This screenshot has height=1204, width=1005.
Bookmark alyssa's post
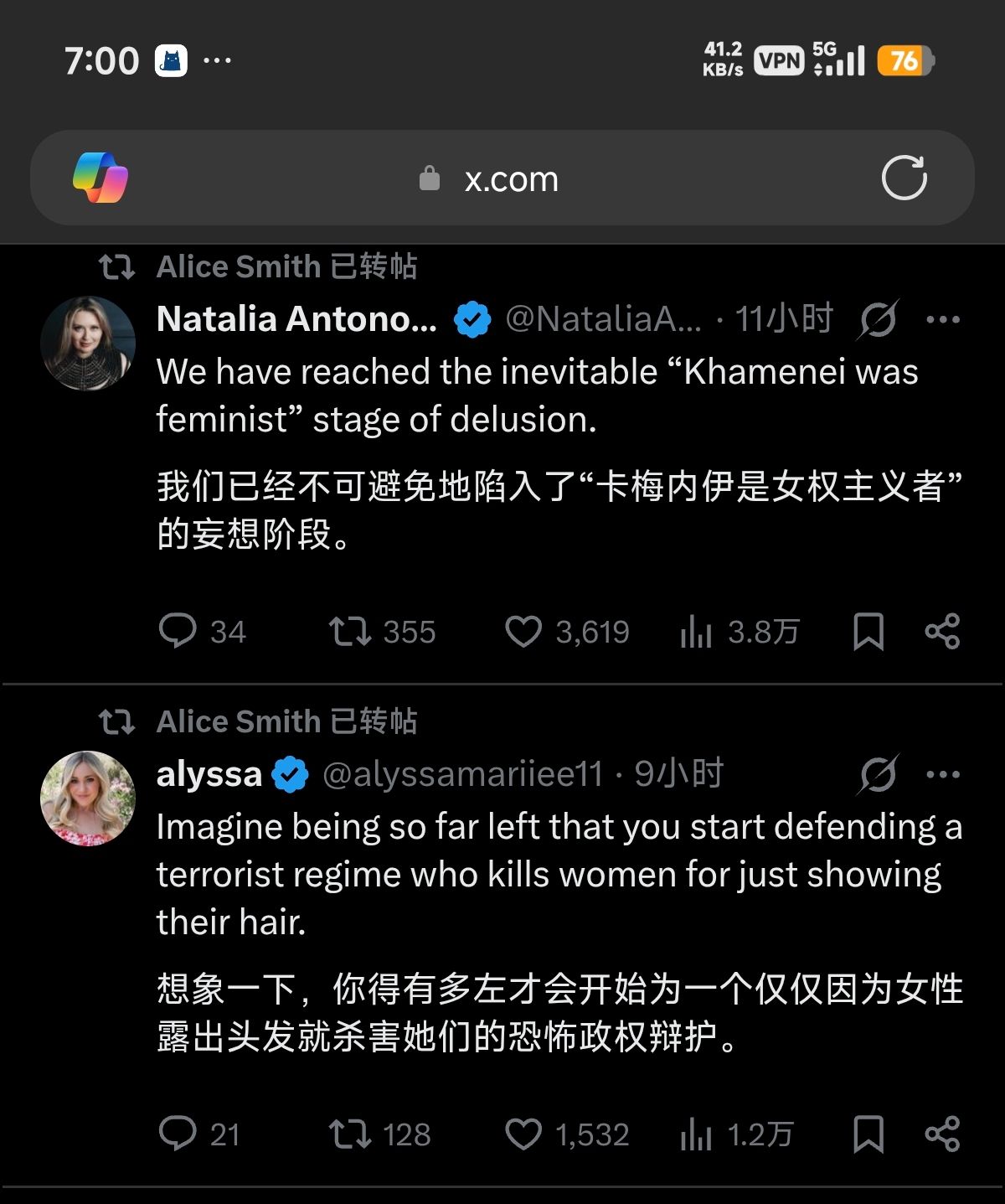pos(868,1134)
